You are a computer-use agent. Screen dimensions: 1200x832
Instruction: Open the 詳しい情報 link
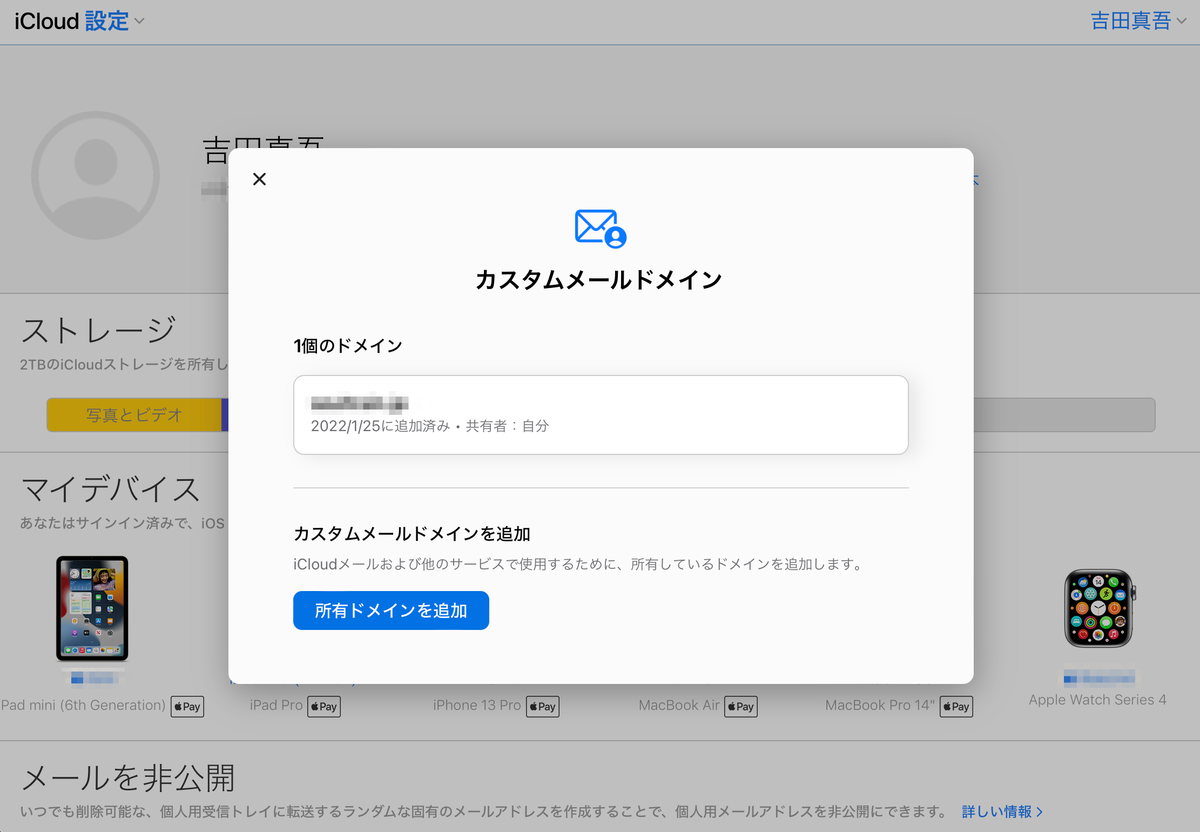point(1002,811)
